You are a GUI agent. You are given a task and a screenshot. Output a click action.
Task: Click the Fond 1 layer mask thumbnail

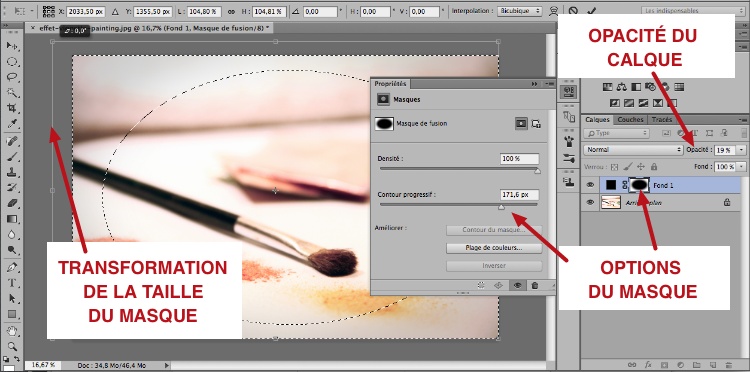tap(640, 185)
